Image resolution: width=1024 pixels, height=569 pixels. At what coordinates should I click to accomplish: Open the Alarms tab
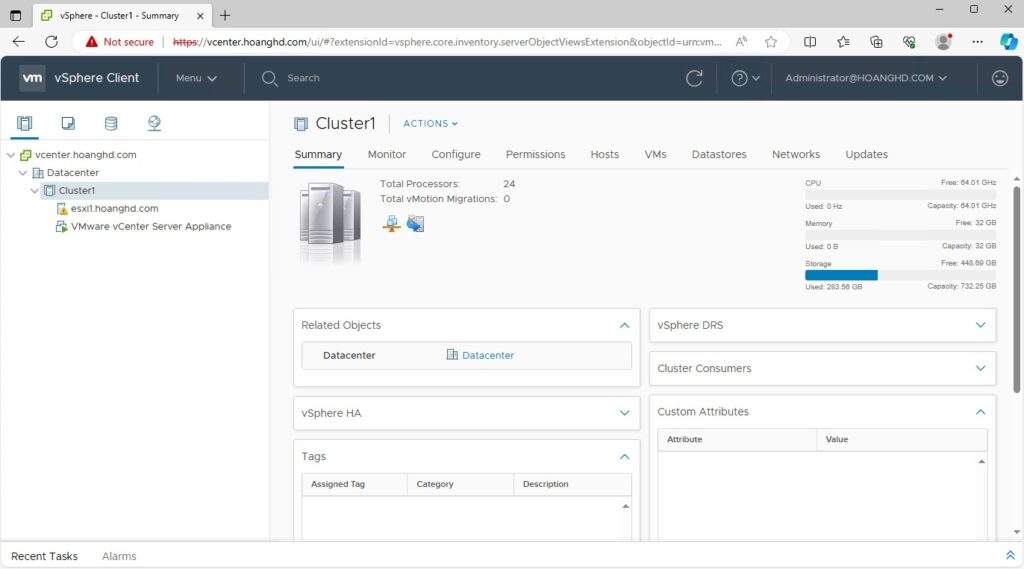tap(119, 556)
